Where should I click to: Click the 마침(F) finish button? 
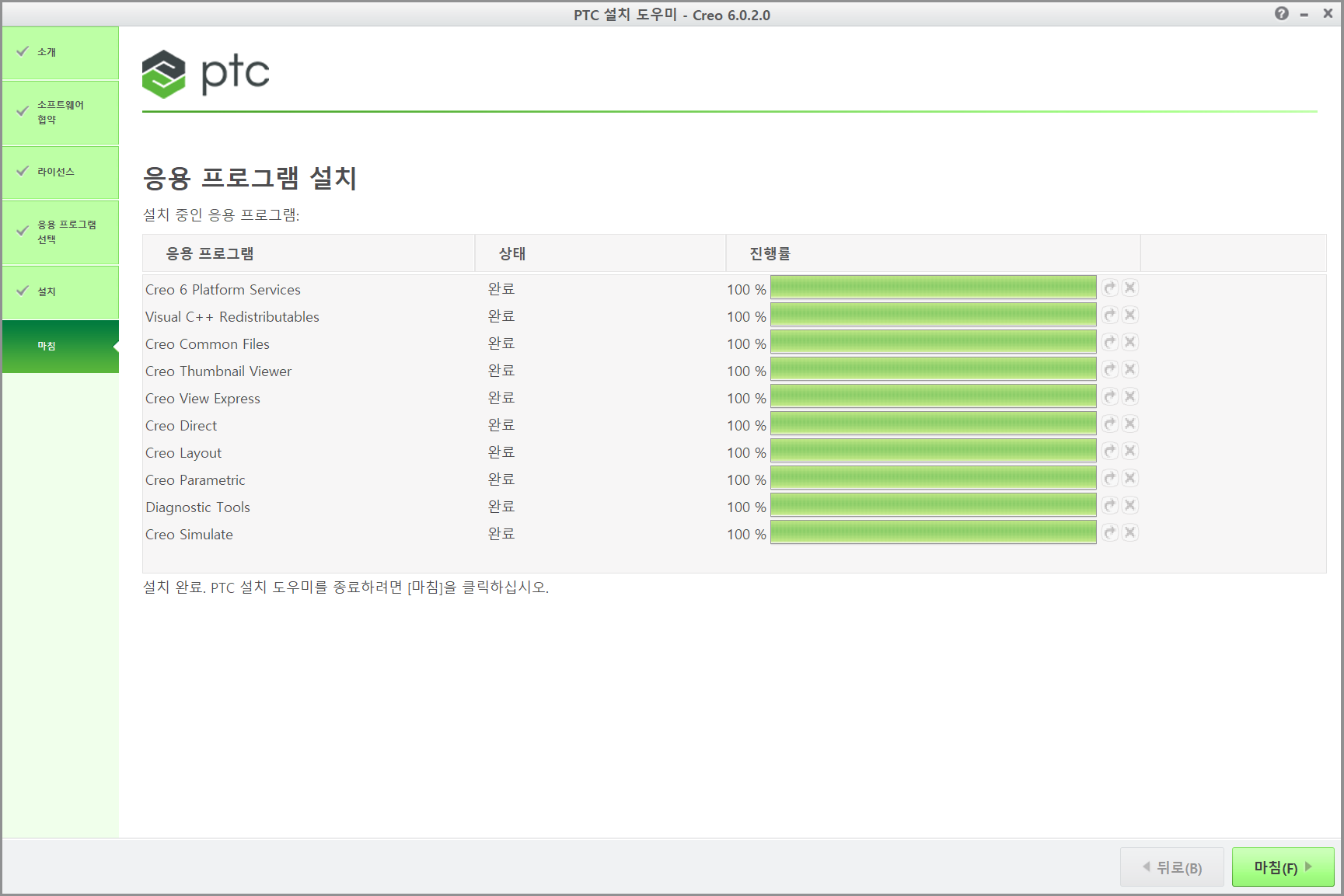pyautogui.click(x=1283, y=867)
